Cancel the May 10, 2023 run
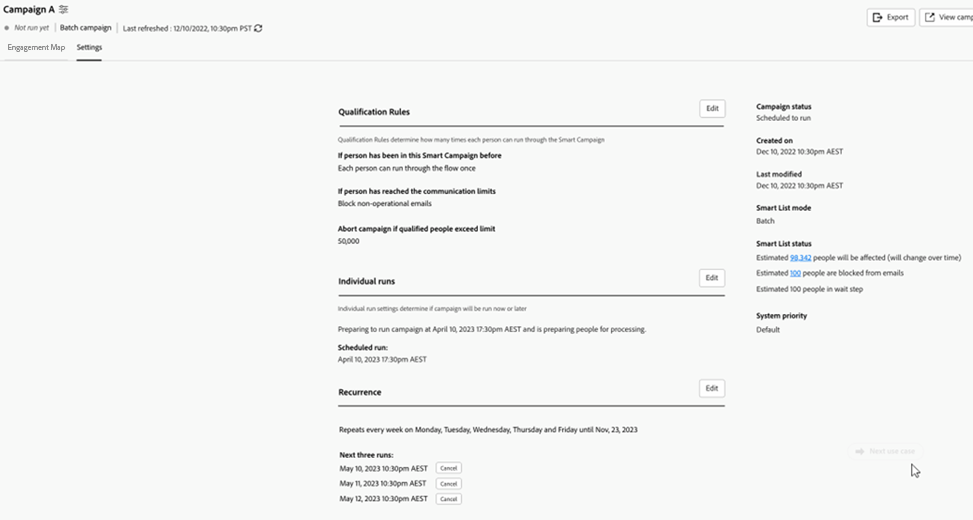Image resolution: width=973 pixels, height=520 pixels. [448, 468]
